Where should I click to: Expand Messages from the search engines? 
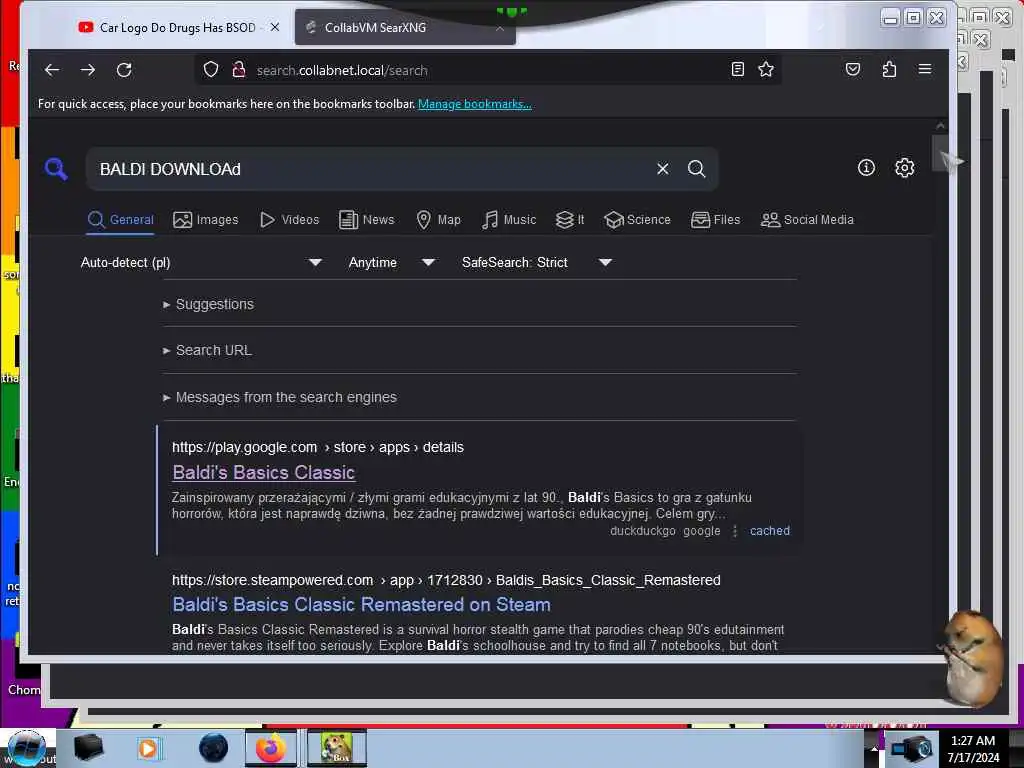280,397
